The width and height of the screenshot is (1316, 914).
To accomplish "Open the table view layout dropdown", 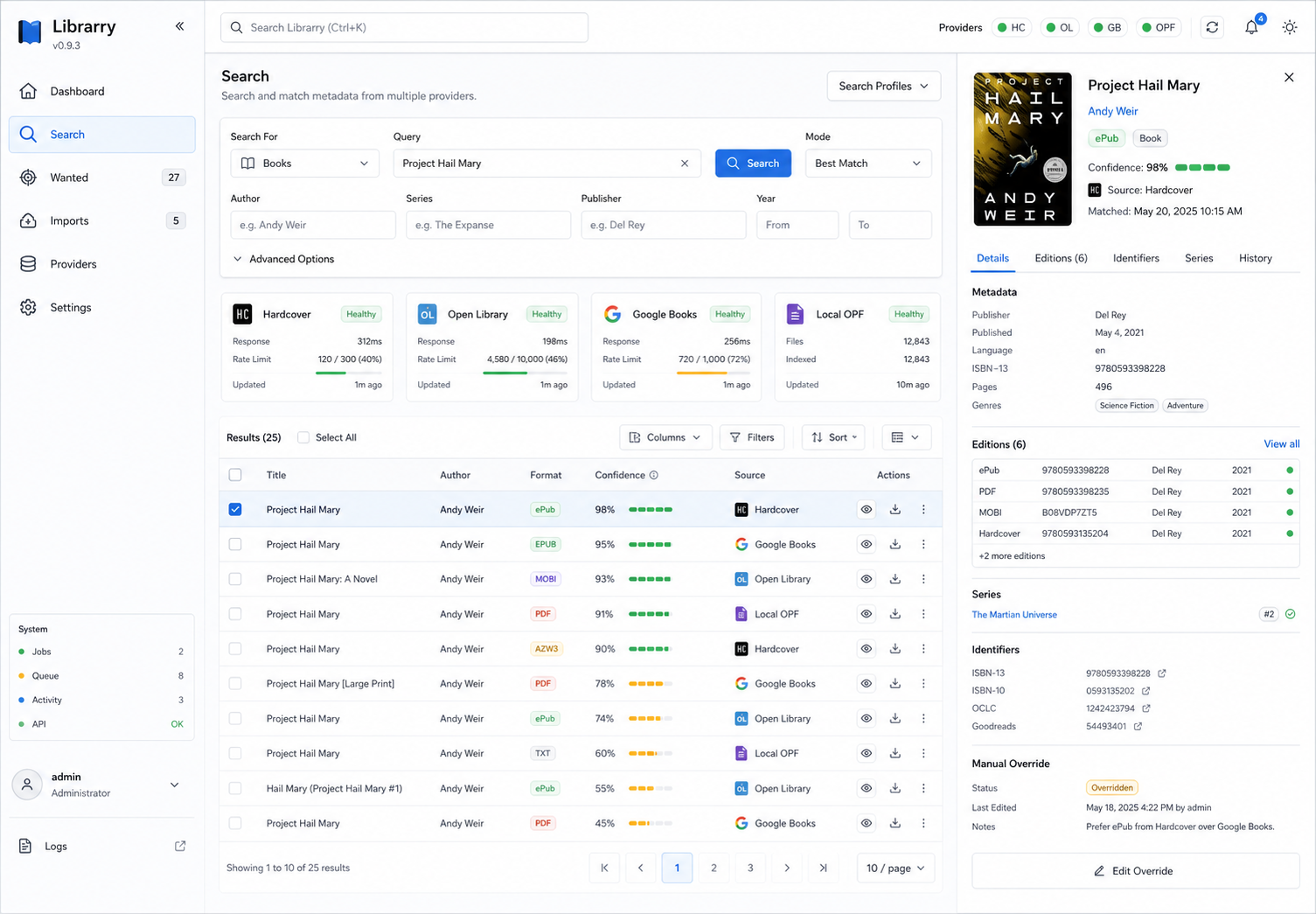I will click(x=905, y=437).
